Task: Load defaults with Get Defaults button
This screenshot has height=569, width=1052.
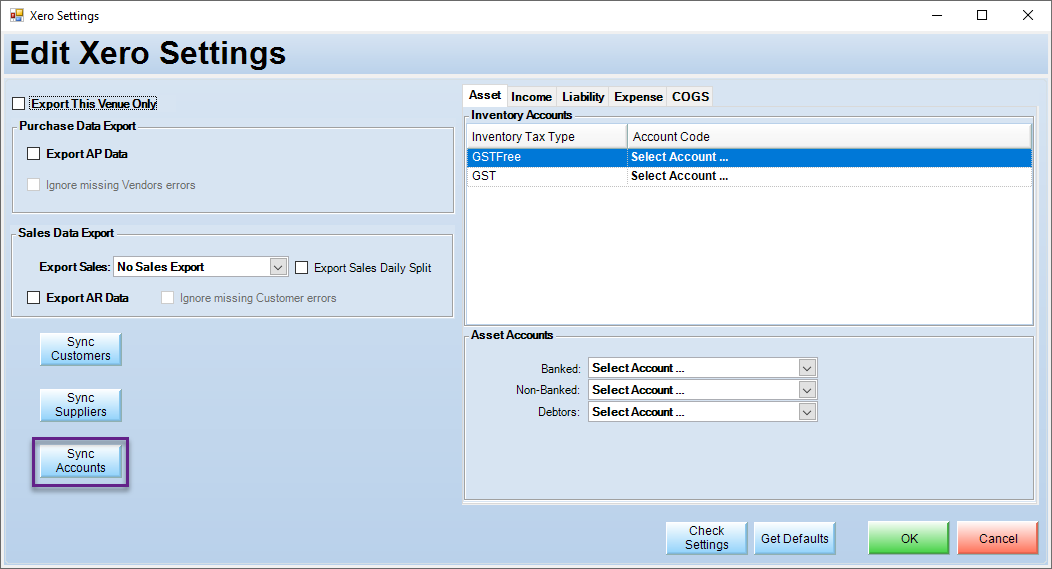Action: [x=794, y=538]
